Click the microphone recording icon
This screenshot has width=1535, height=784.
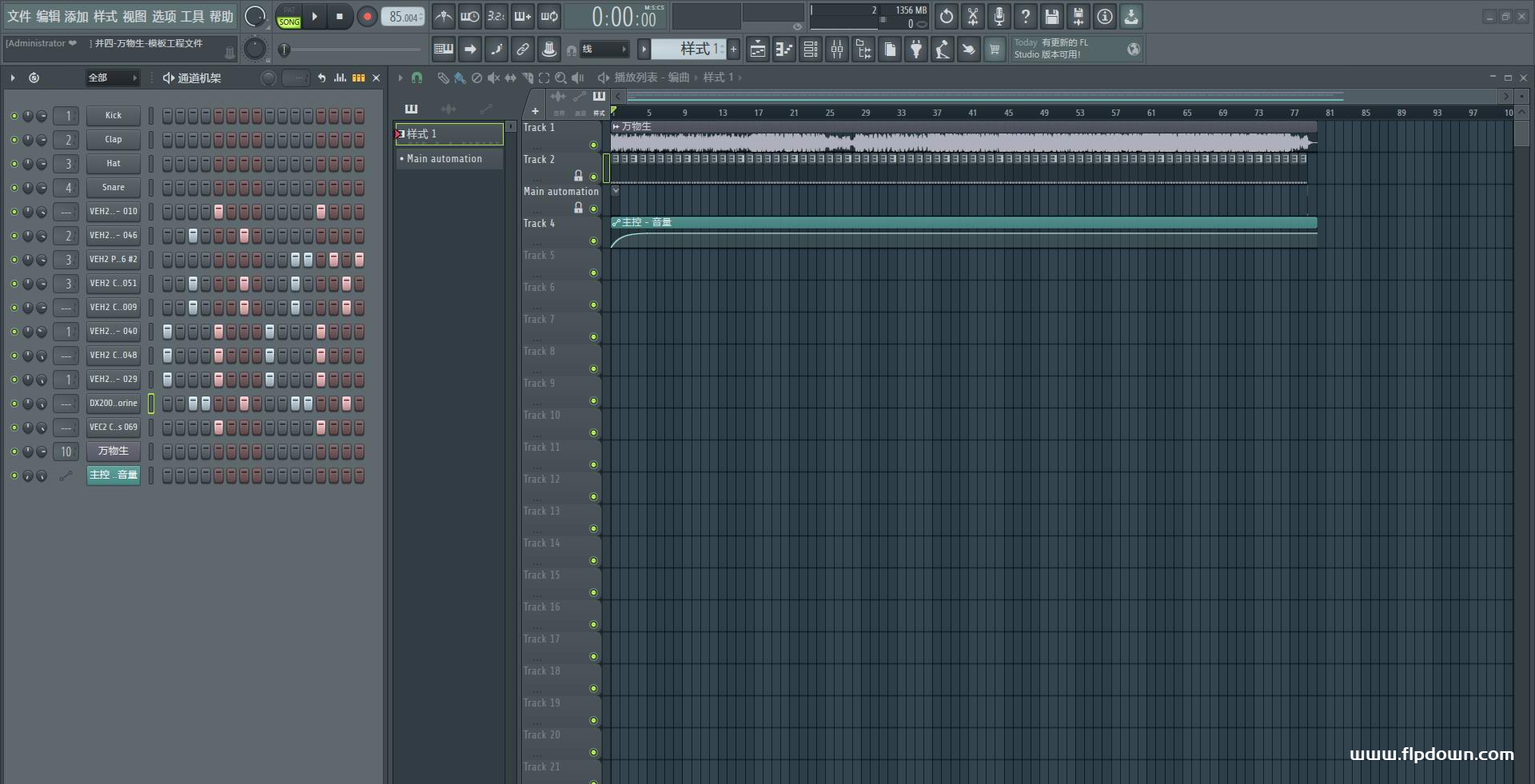click(999, 16)
